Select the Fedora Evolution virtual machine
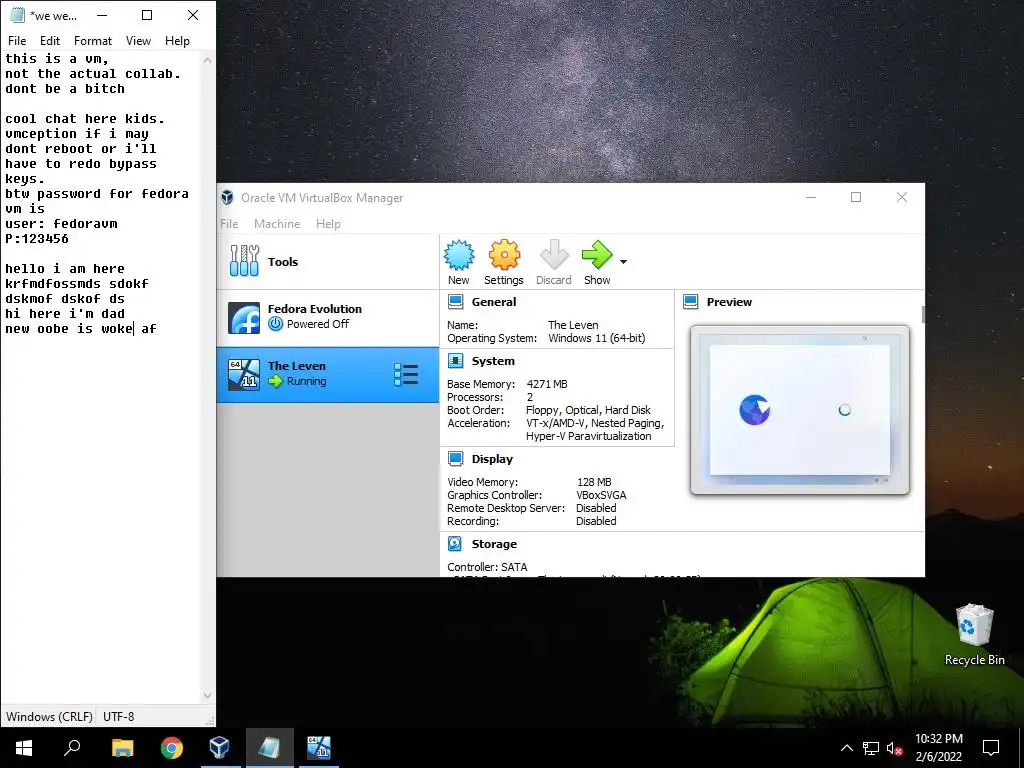The image size is (1024, 768). pyautogui.click(x=328, y=318)
